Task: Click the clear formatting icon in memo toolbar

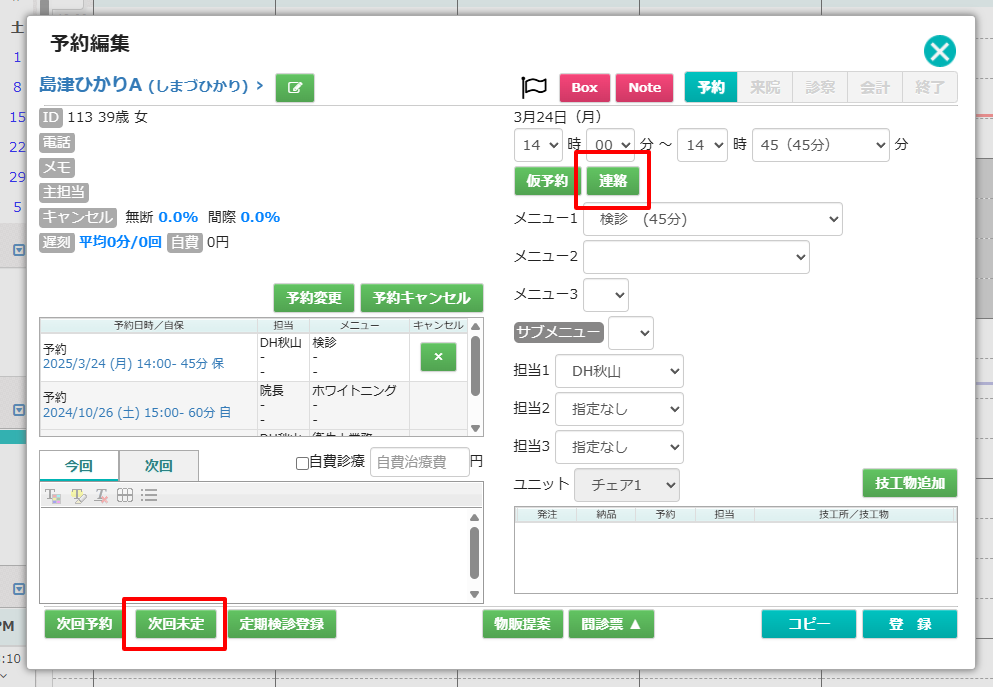Action: tap(102, 495)
